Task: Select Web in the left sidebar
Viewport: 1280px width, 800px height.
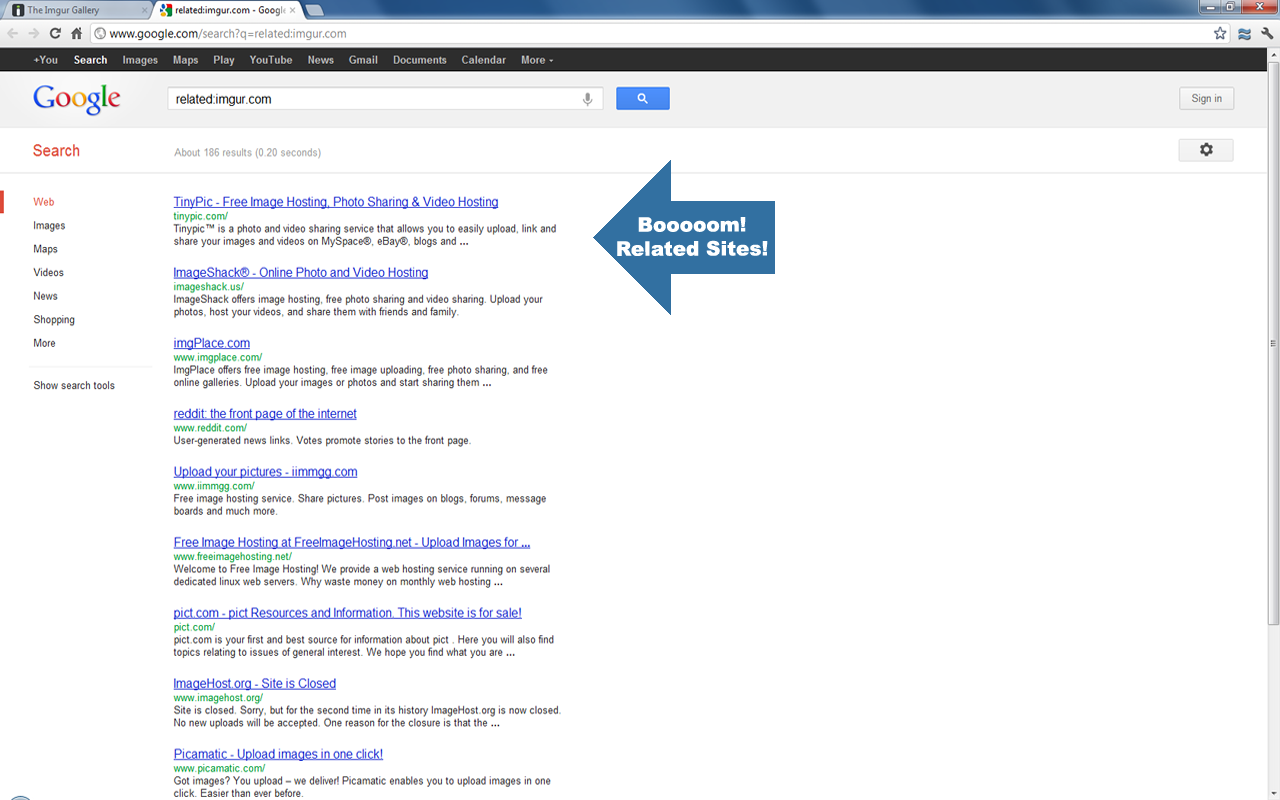Action: tap(44, 202)
